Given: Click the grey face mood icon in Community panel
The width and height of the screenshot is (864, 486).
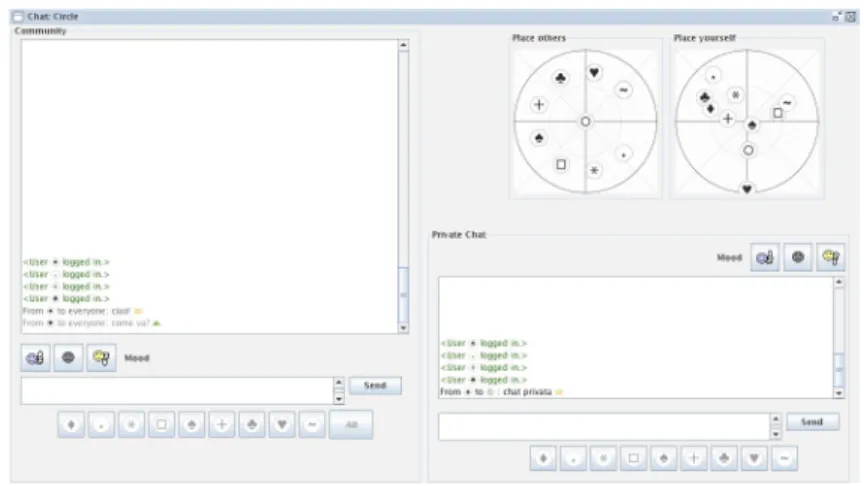Looking at the screenshot, I should click(68, 358).
